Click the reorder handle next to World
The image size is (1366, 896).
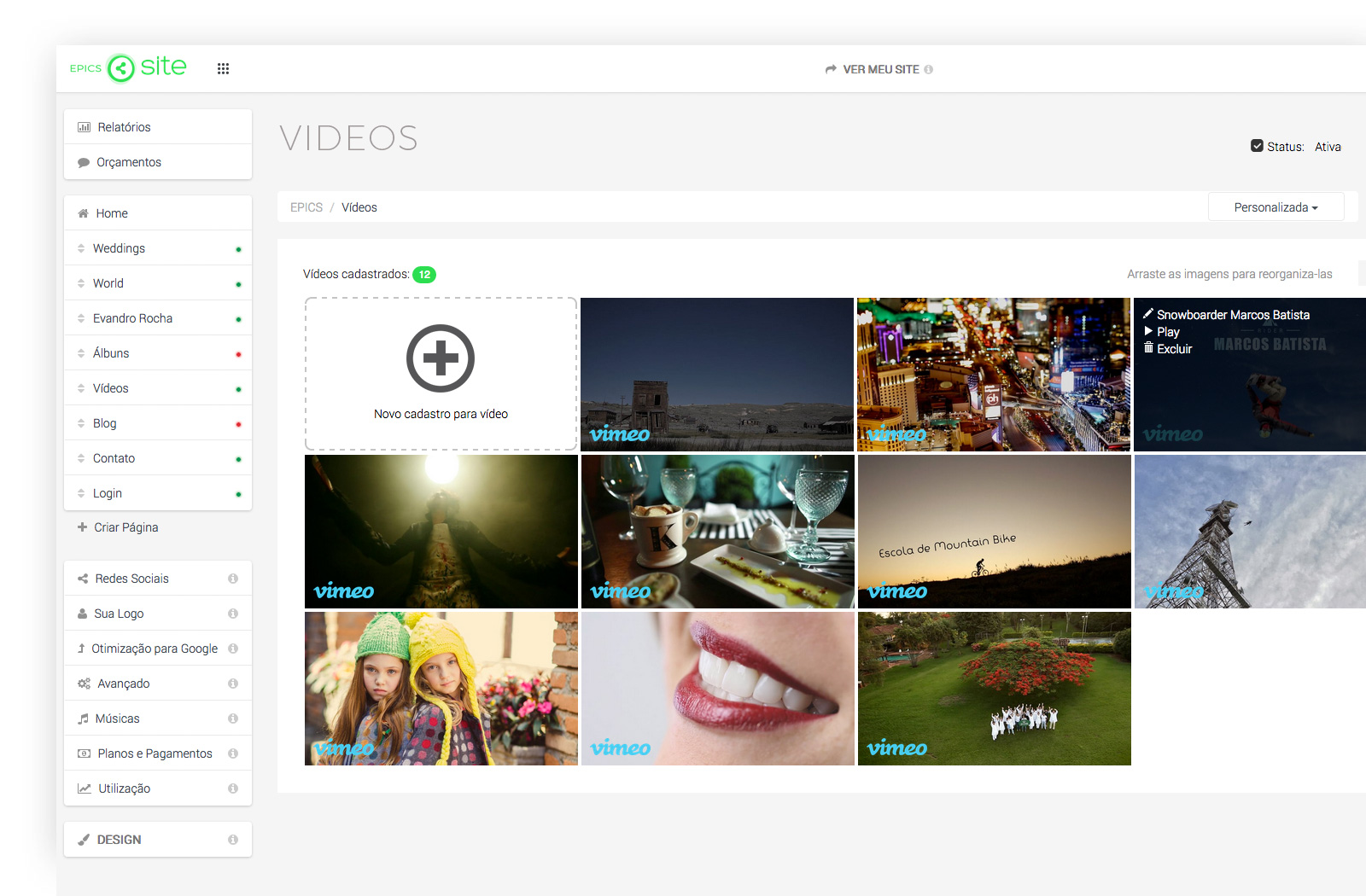pos(81,283)
